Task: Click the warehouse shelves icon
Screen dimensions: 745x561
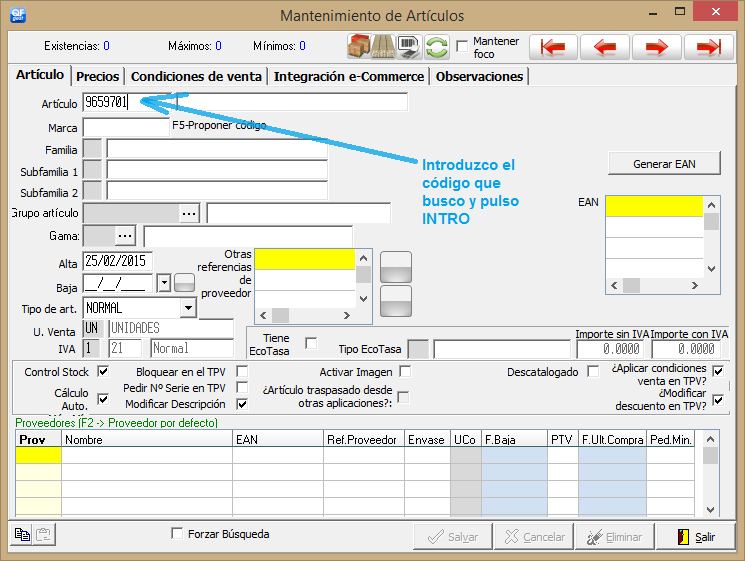Action: click(x=383, y=47)
